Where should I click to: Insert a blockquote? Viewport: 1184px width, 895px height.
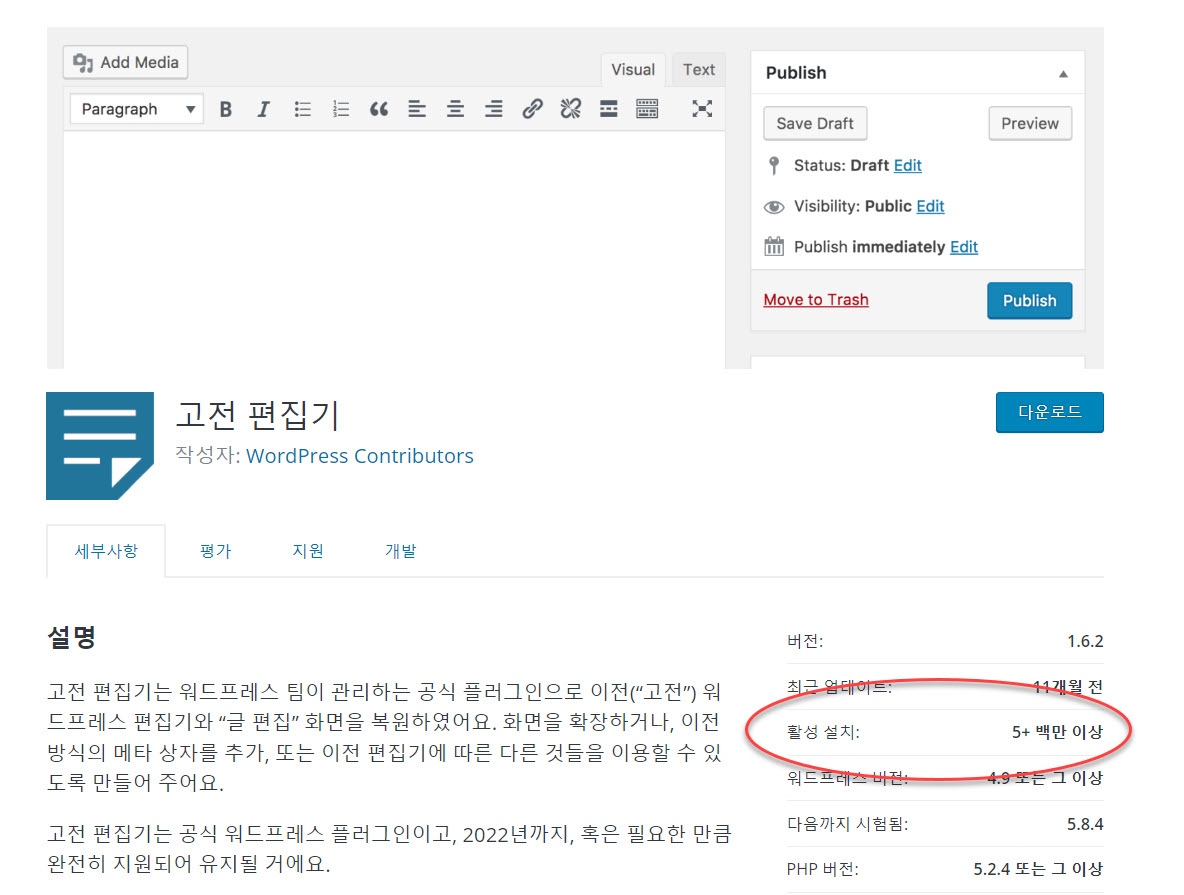(378, 108)
